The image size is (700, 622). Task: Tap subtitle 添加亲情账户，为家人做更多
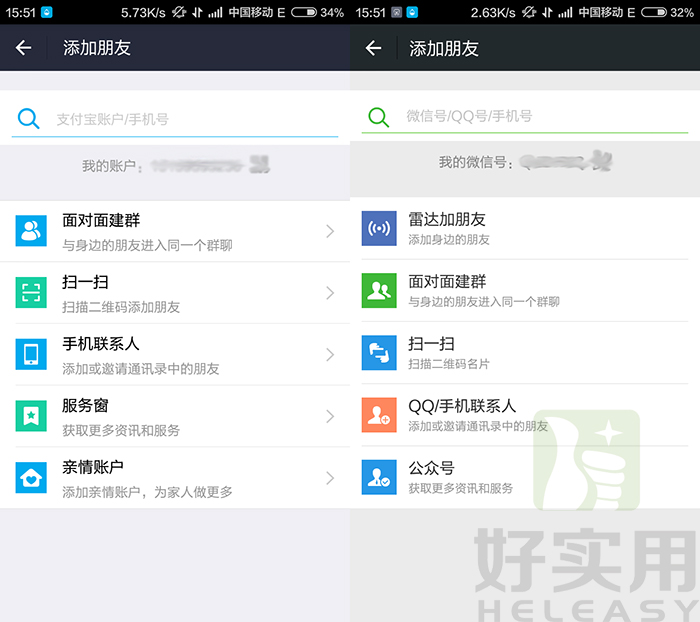point(147,492)
